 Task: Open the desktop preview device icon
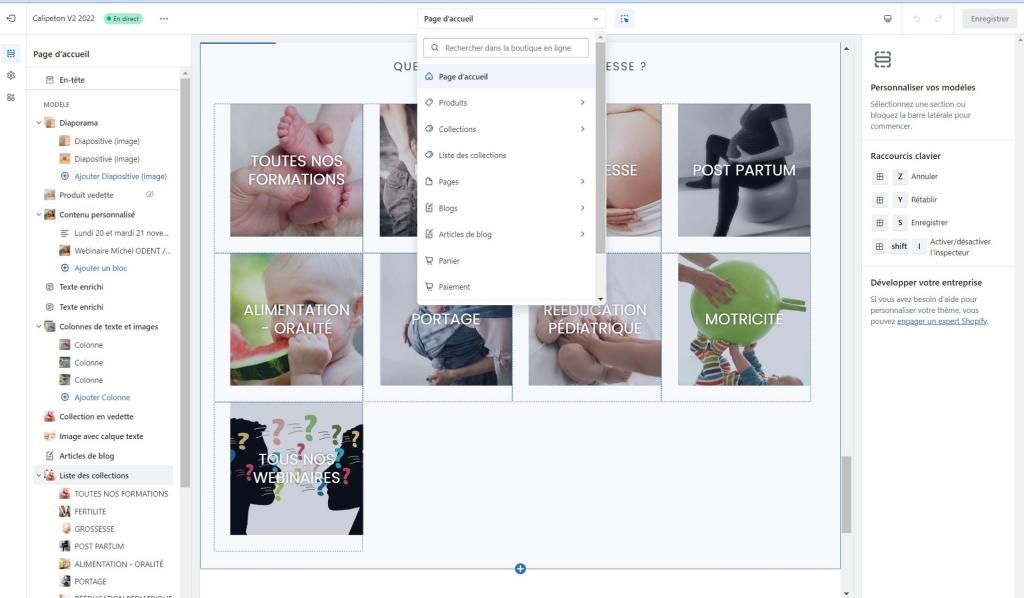pos(888,18)
